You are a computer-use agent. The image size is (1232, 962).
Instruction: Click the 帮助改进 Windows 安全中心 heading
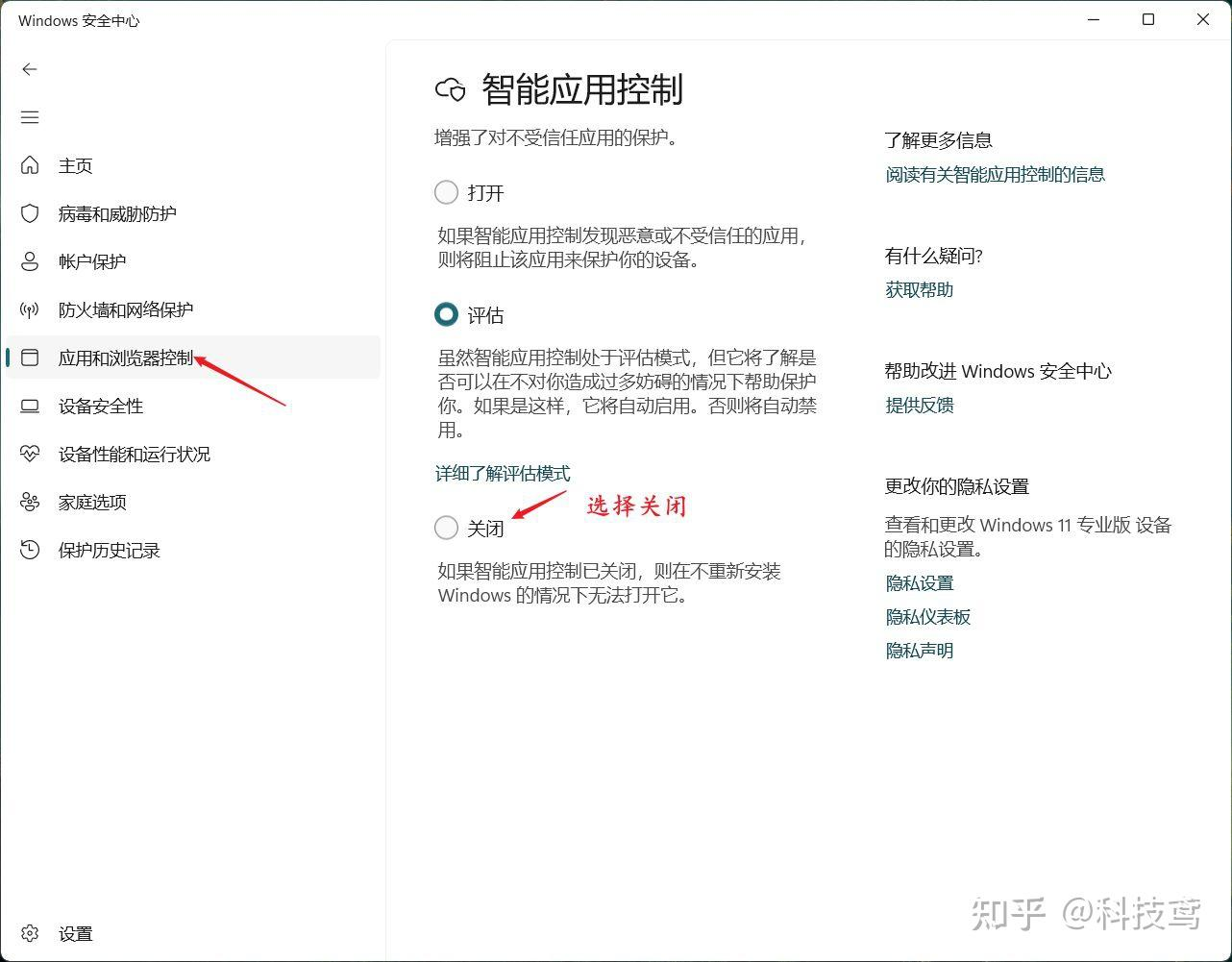[998, 371]
